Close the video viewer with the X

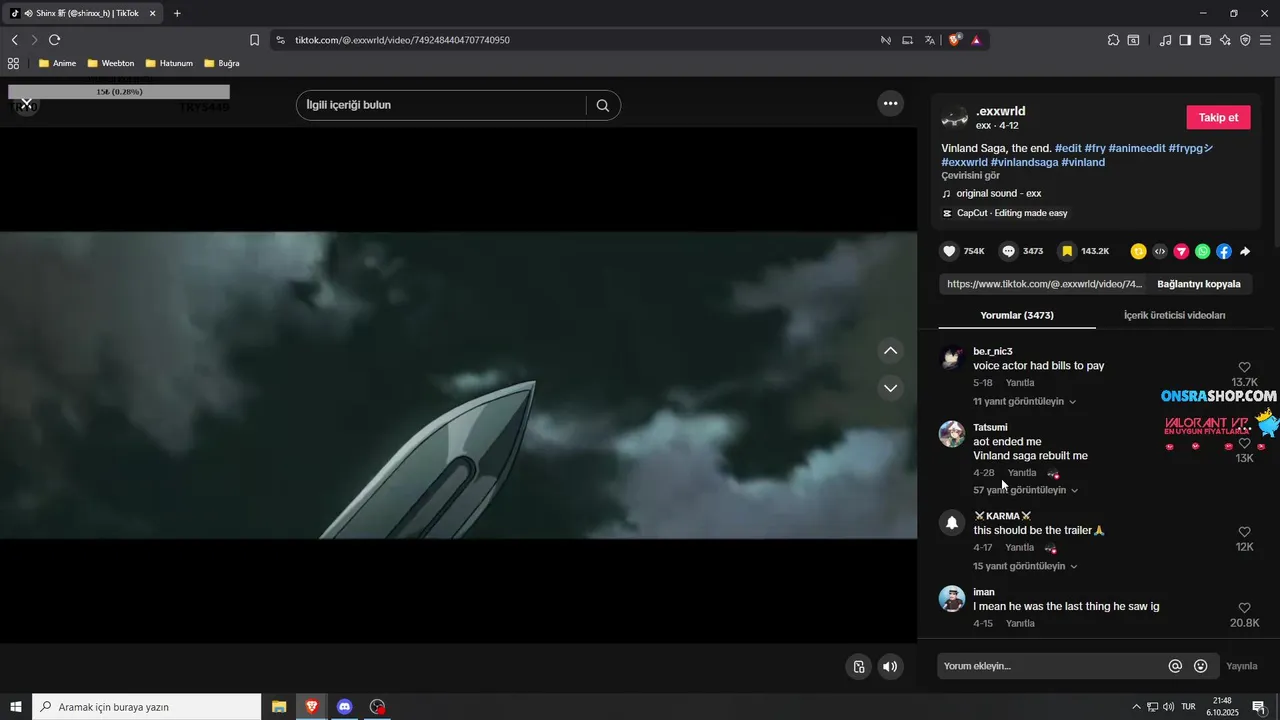click(27, 104)
